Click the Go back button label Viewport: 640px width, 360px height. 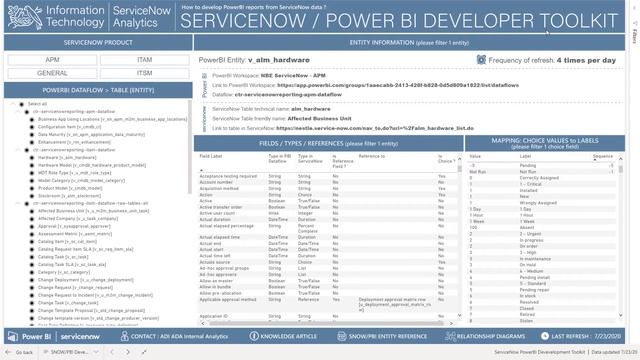[x=24, y=352]
